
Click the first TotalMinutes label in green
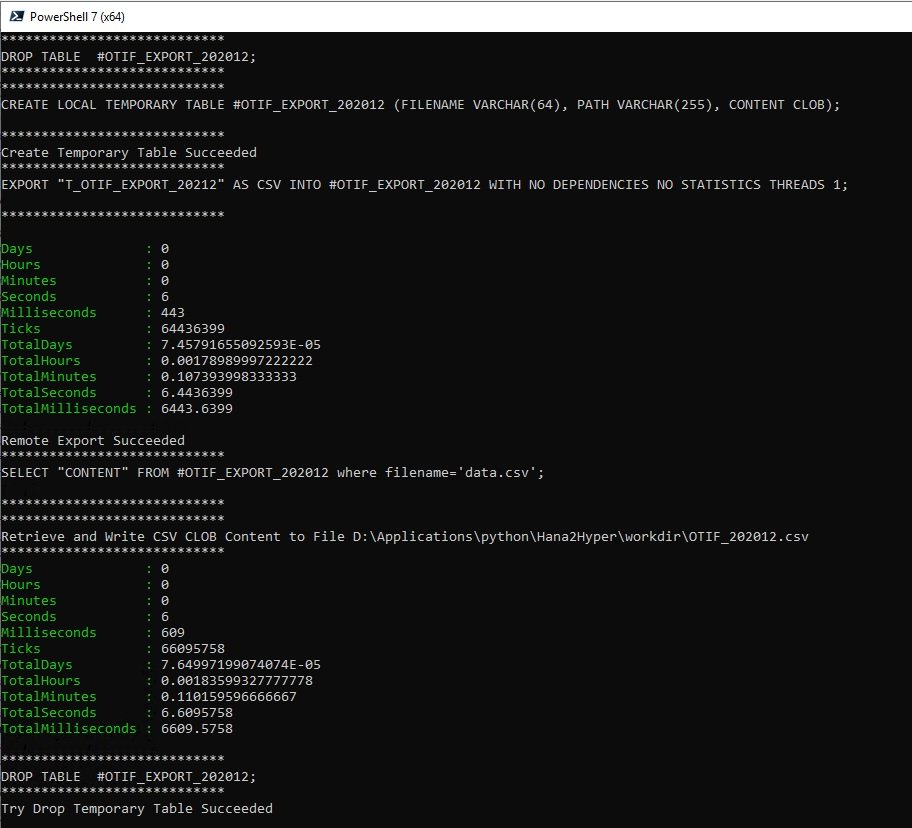[x=49, y=376]
